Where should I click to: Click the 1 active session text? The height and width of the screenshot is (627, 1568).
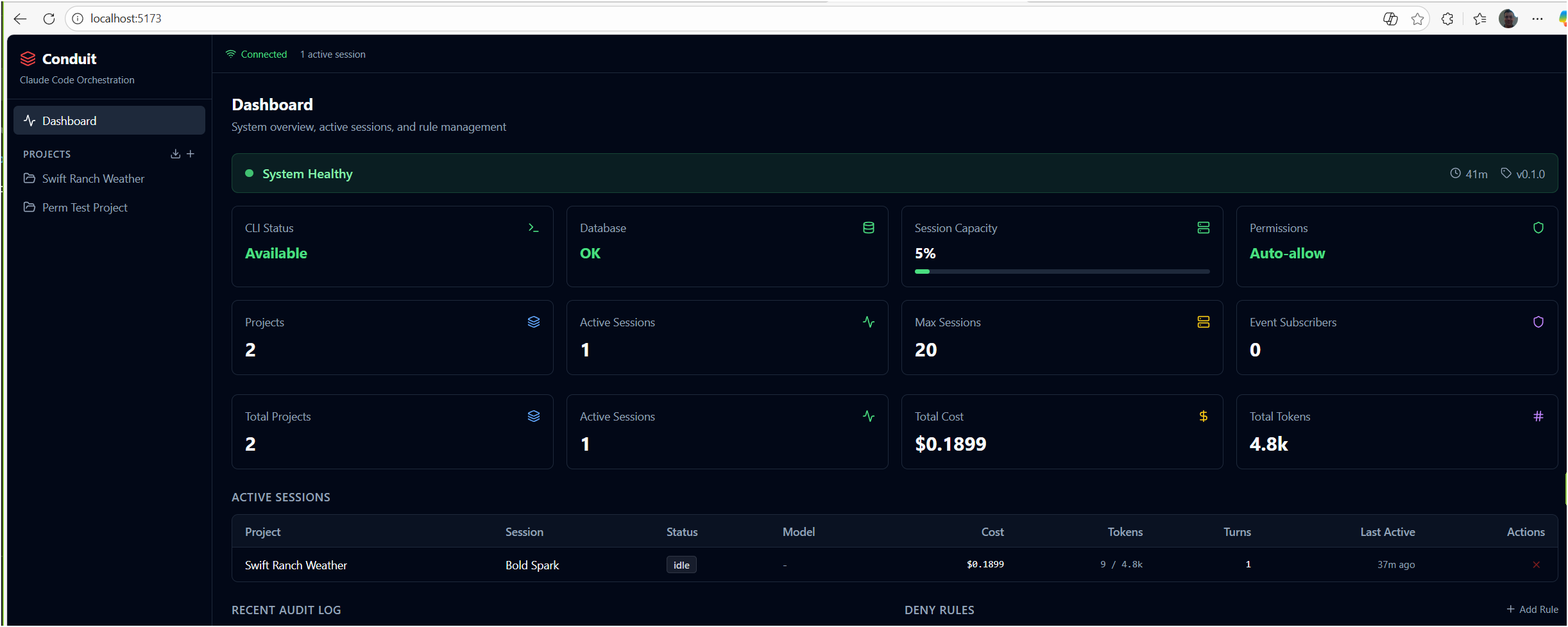333,54
